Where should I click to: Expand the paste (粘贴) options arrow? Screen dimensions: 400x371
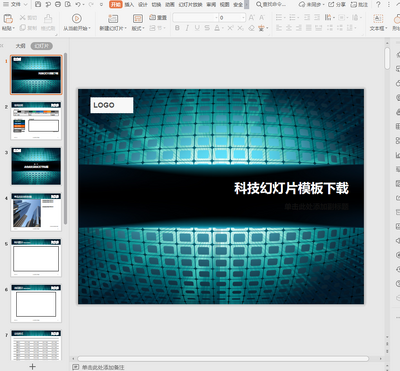[x=13, y=29]
